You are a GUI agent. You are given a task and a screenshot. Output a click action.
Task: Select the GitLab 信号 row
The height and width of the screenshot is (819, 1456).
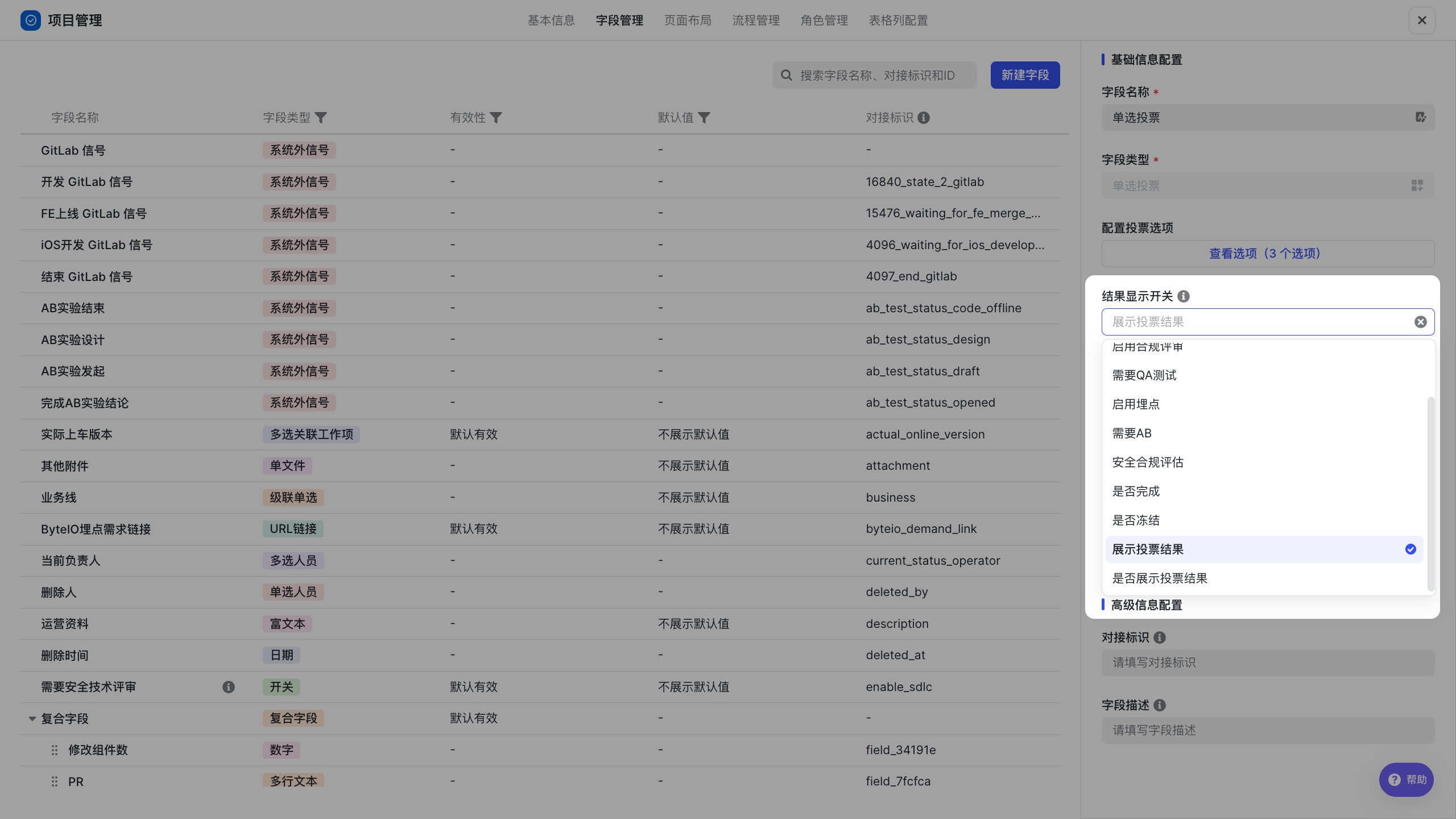pos(540,151)
